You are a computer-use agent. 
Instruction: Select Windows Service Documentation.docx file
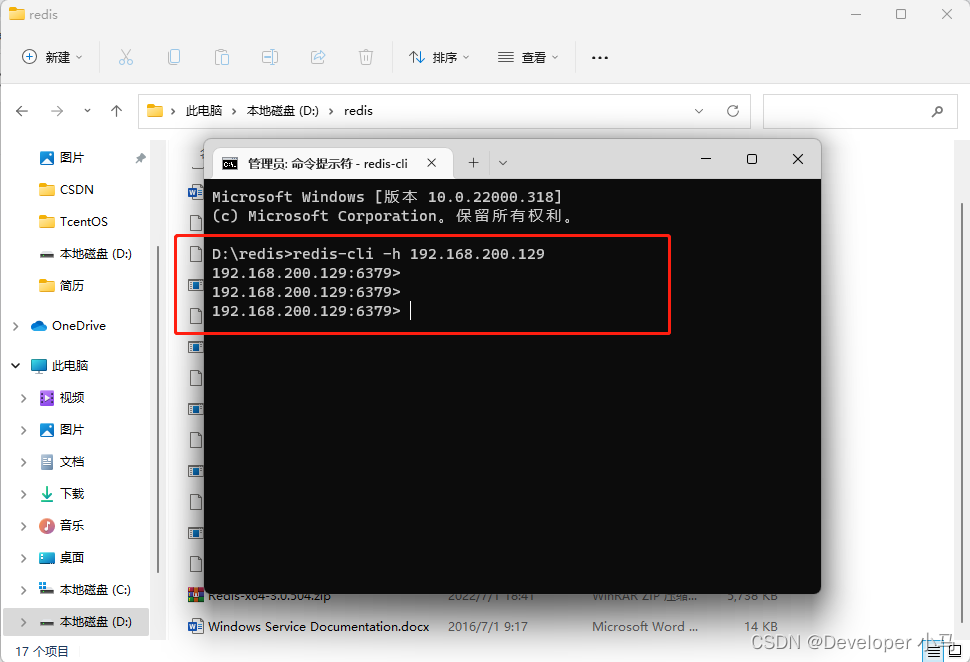pyautogui.click(x=319, y=627)
